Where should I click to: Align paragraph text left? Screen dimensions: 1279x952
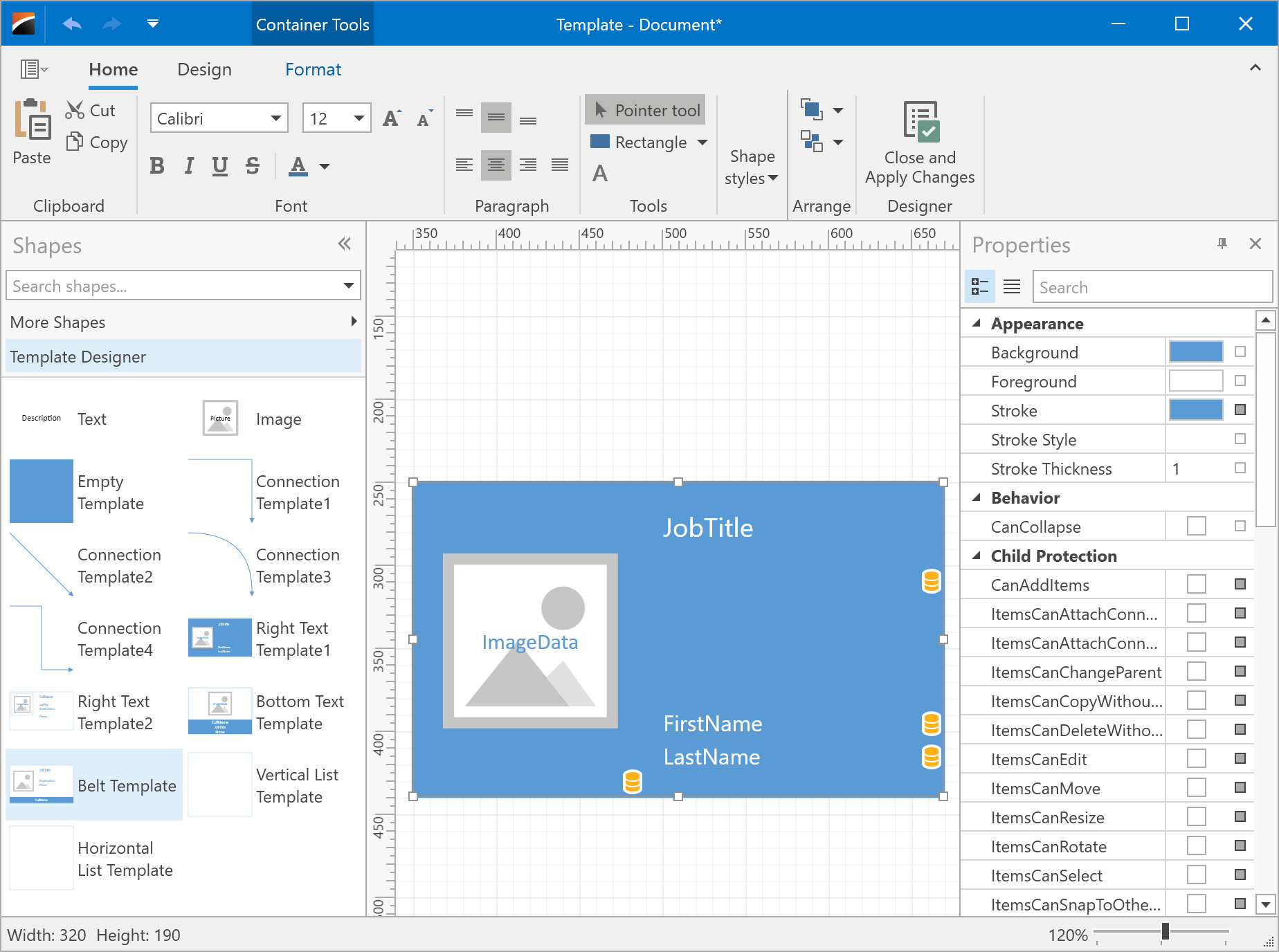pos(464,165)
